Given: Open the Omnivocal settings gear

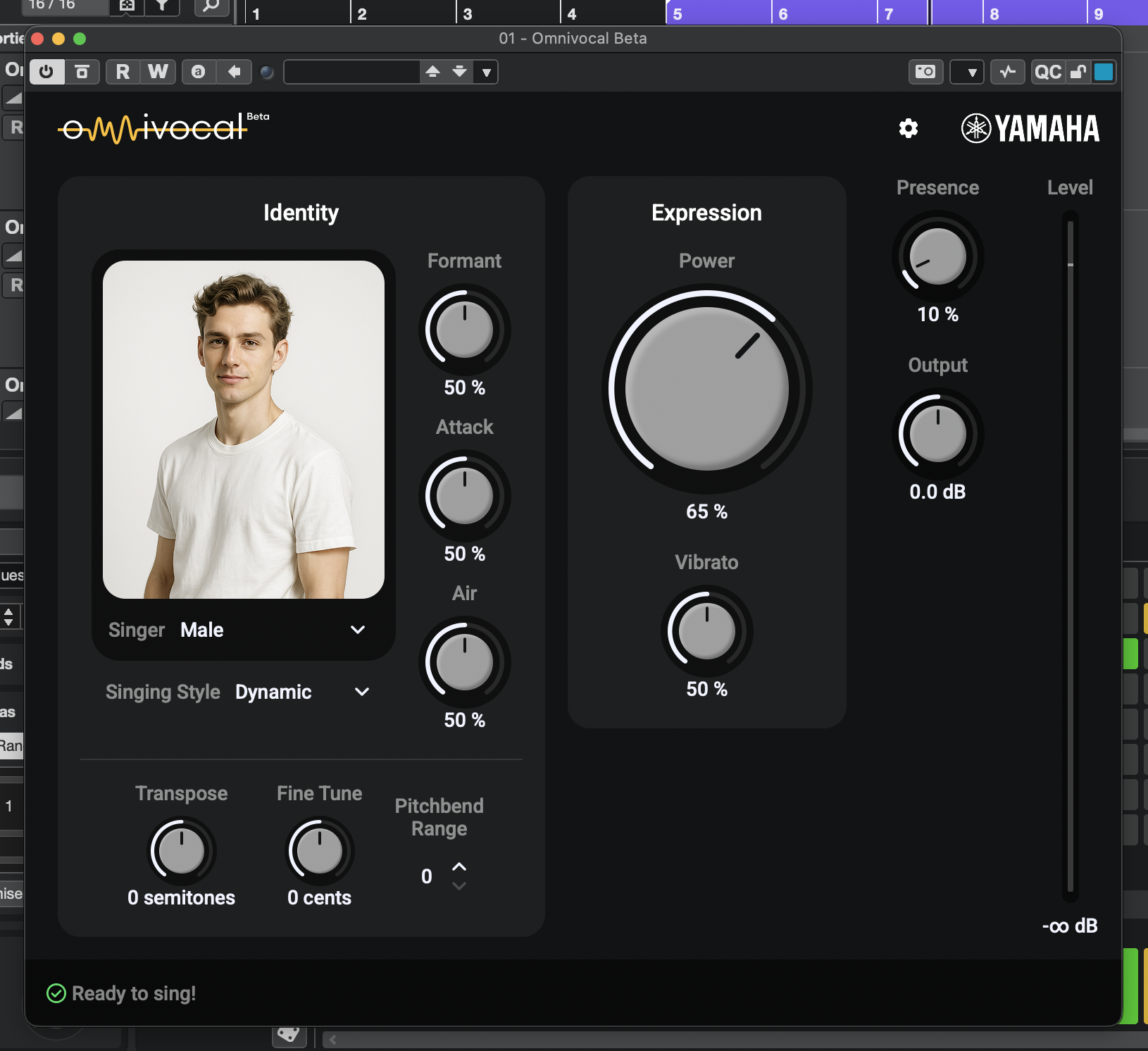Looking at the screenshot, I should 909,128.
